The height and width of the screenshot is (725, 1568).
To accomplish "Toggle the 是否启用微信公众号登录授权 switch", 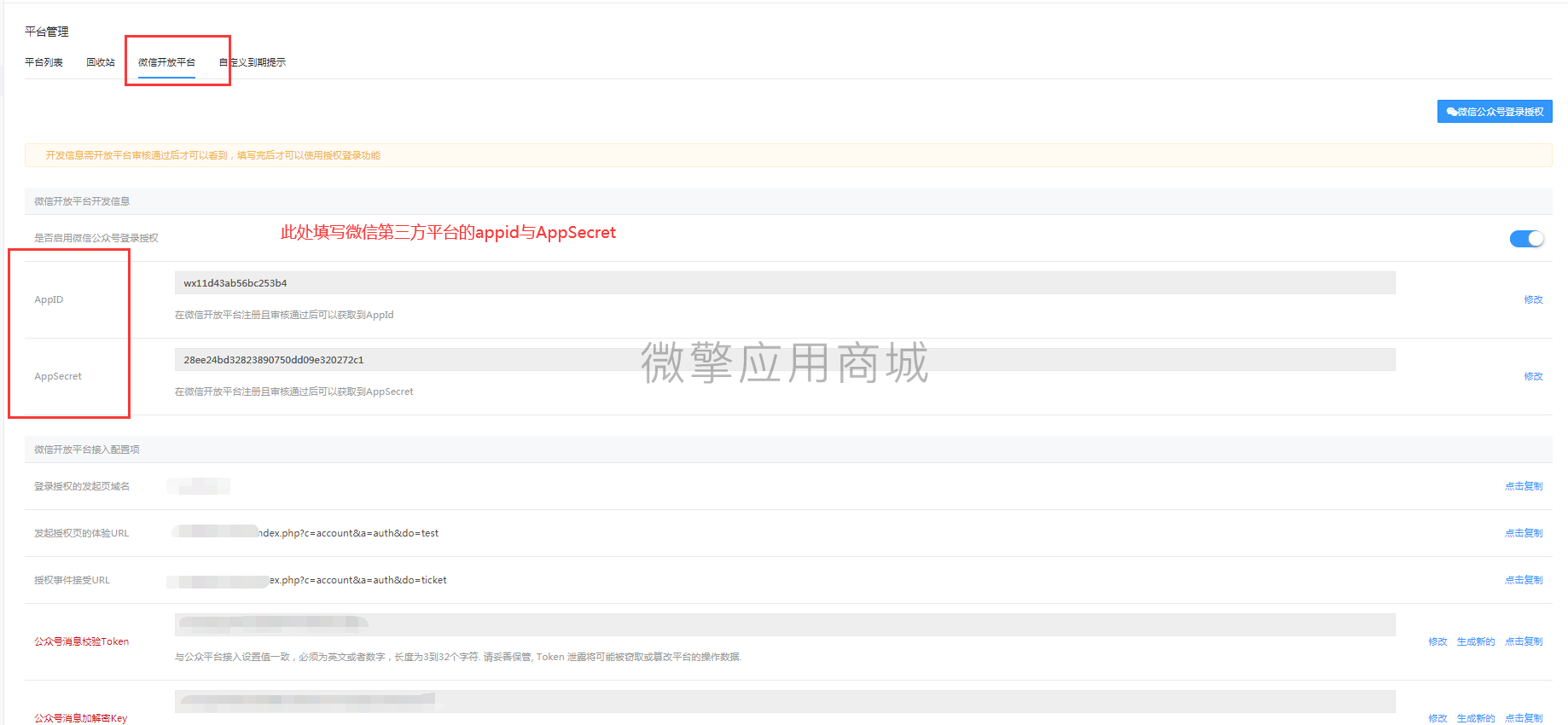I will pyautogui.click(x=1527, y=239).
